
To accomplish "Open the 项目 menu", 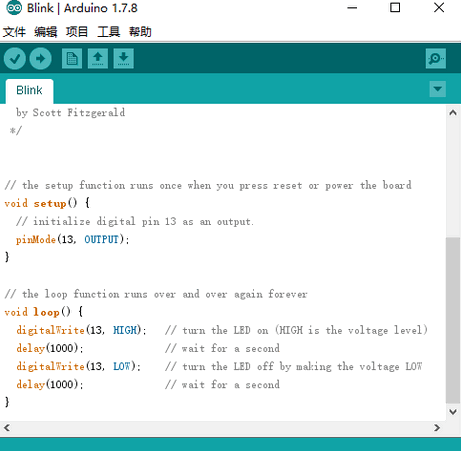I will coord(77,32).
